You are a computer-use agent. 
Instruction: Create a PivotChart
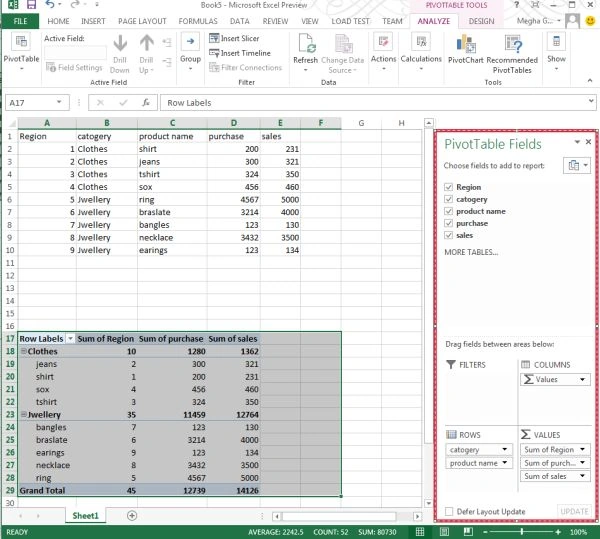tap(466, 49)
